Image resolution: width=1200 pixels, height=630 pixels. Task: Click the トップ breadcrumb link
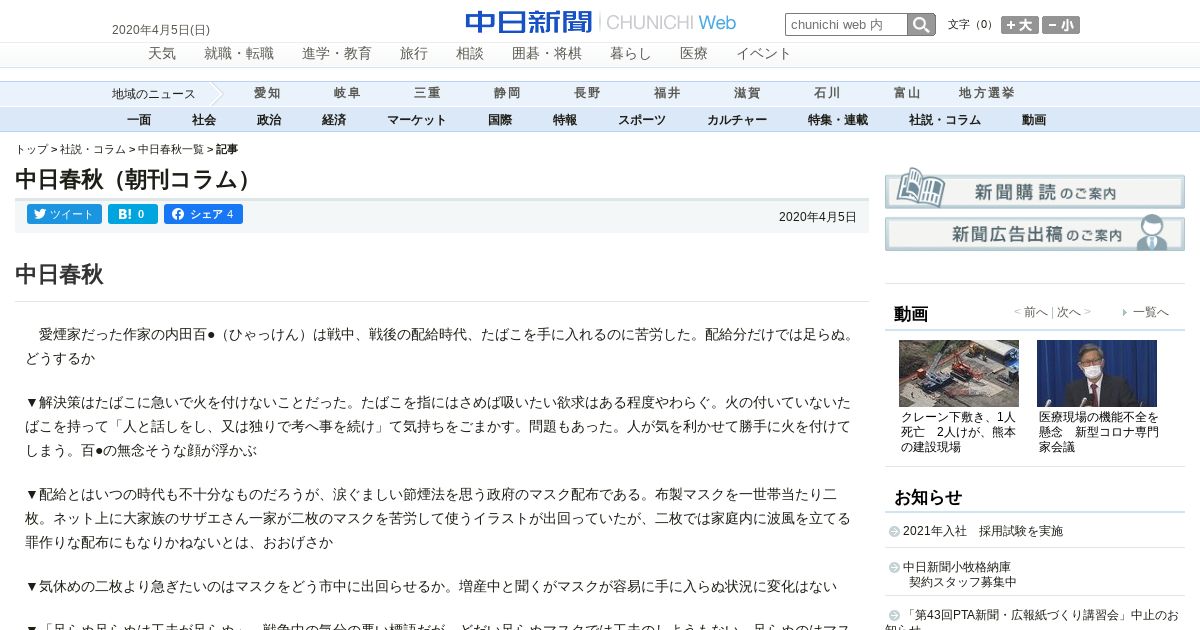pyautogui.click(x=31, y=149)
